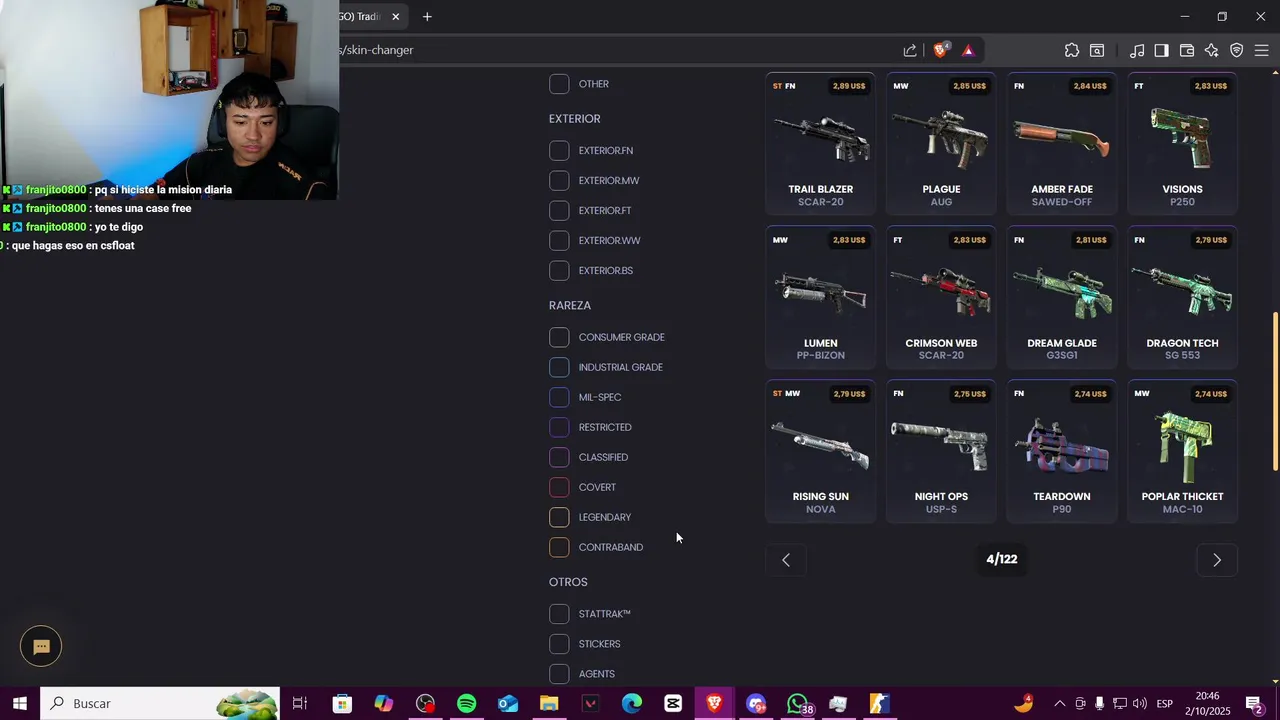
Task: Select the Crimson Web SCAR-20 skin
Action: point(941,297)
